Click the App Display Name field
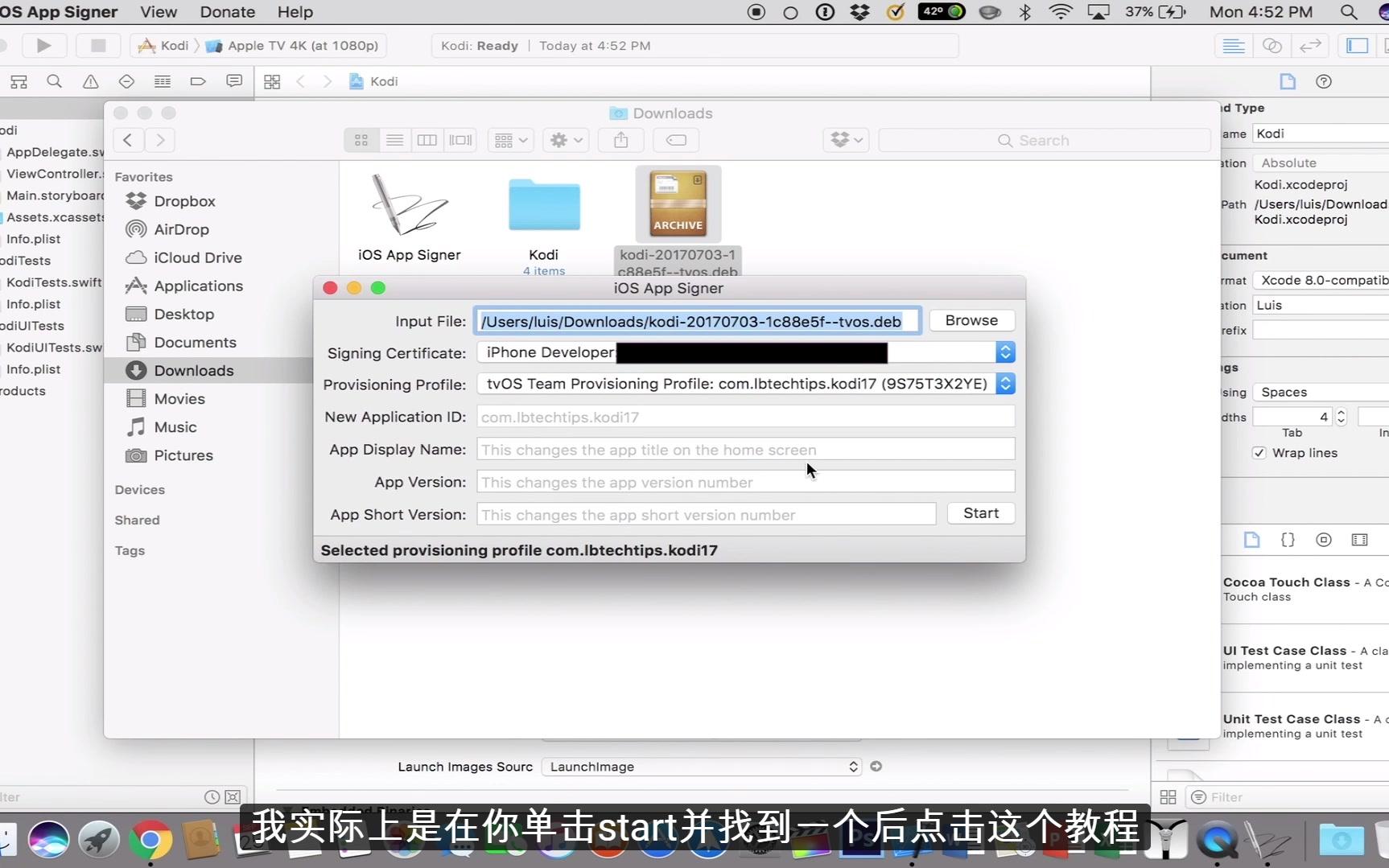The height and width of the screenshot is (868, 1389). pyautogui.click(x=746, y=449)
